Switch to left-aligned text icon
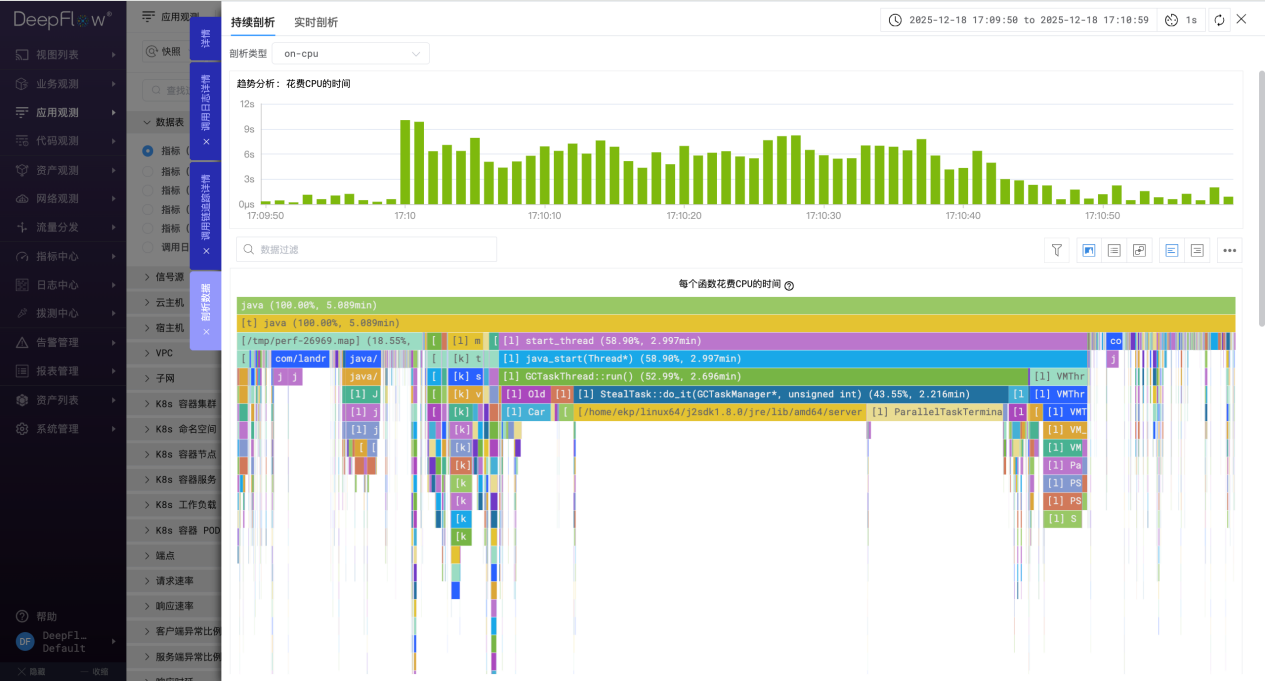The height and width of the screenshot is (681, 1265). point(1172,250)
